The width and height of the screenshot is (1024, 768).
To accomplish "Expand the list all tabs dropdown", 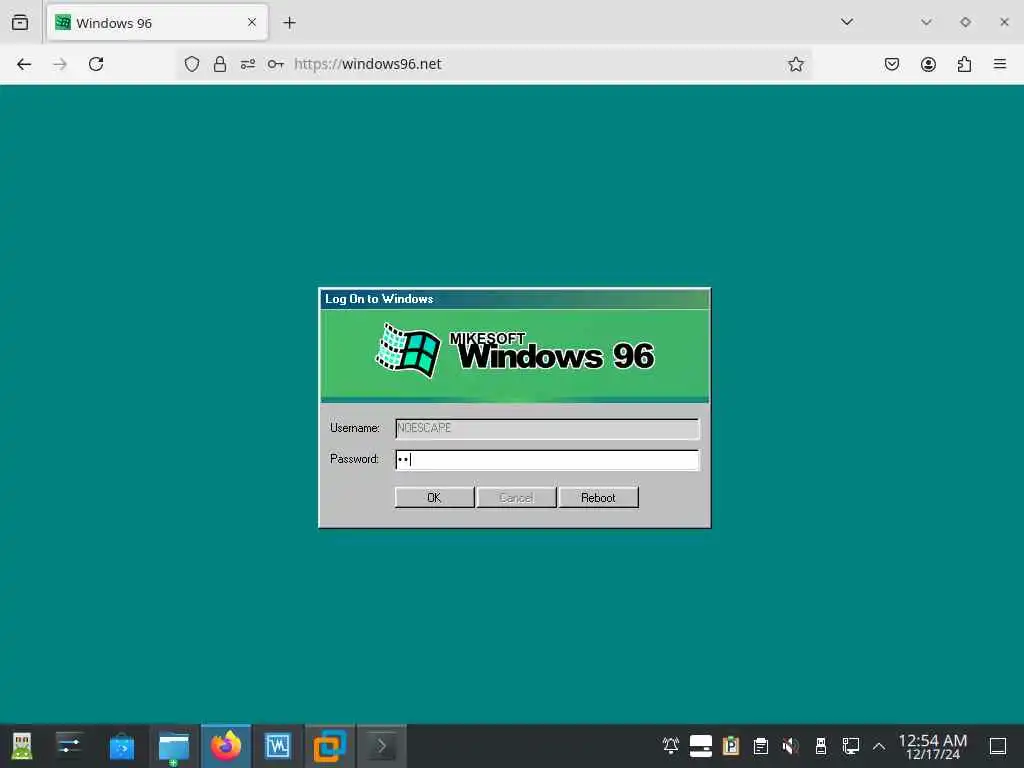I will tap(847, 22).
